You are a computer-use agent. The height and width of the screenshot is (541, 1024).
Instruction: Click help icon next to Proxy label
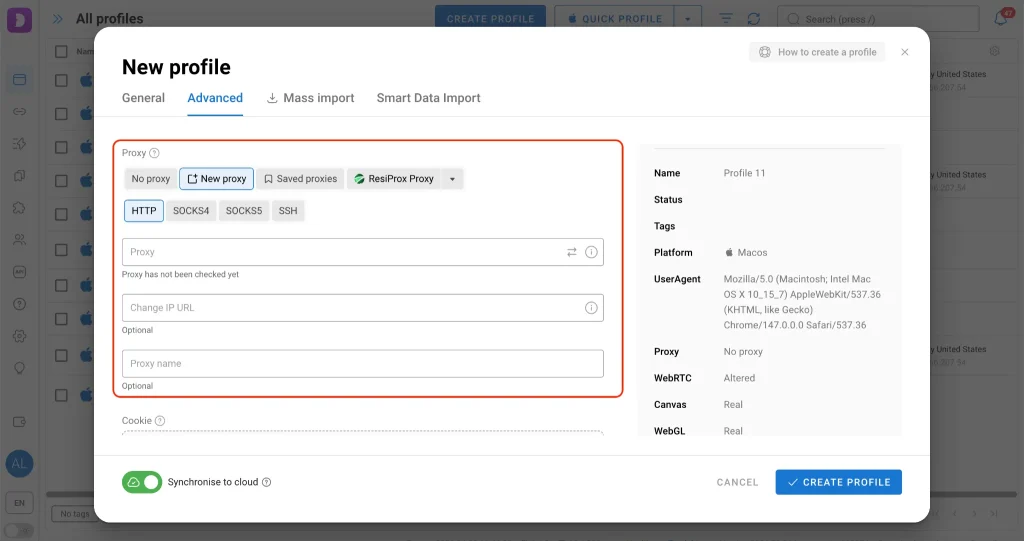155,153
